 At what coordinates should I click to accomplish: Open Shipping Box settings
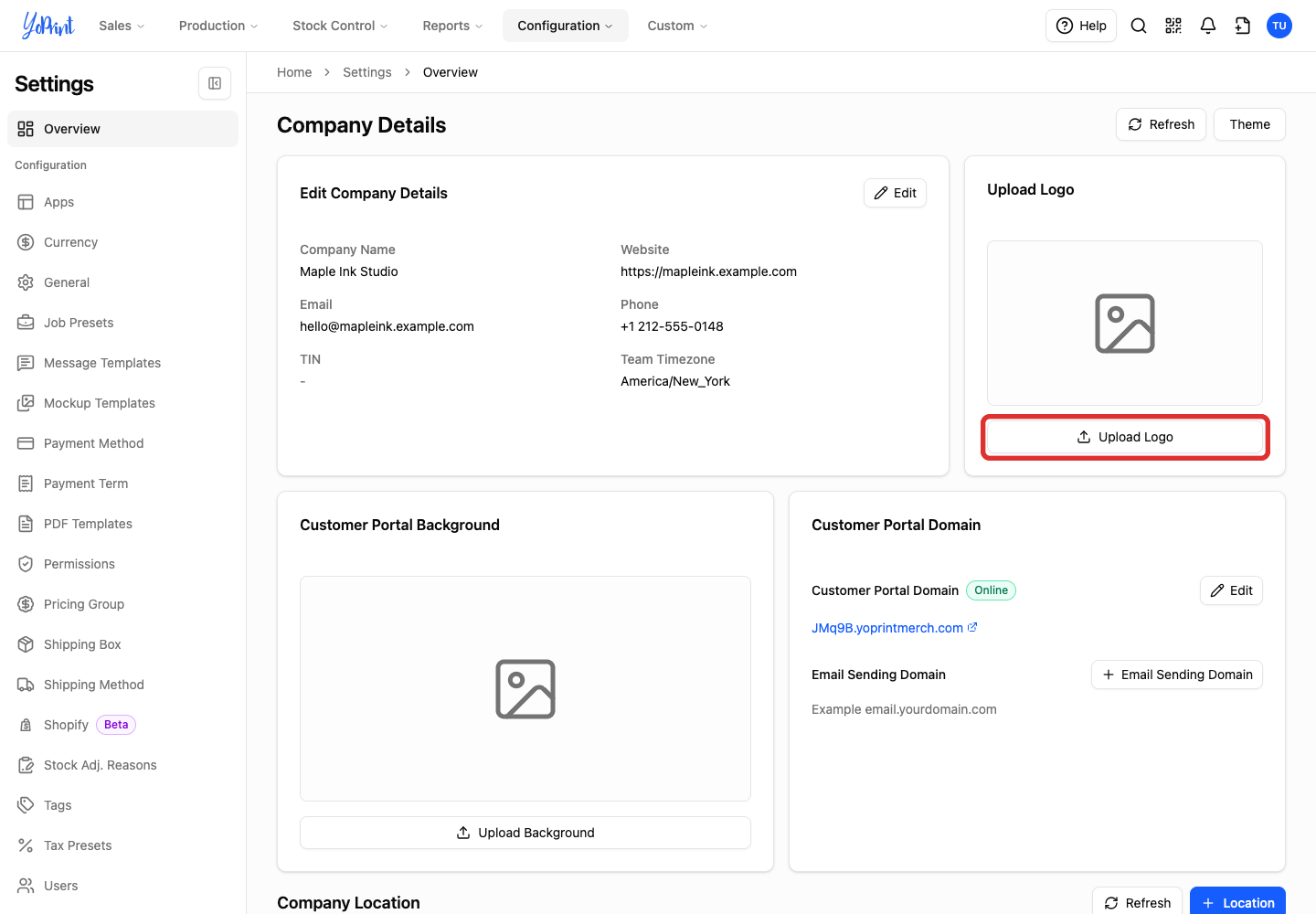click(x=122, y=644)
